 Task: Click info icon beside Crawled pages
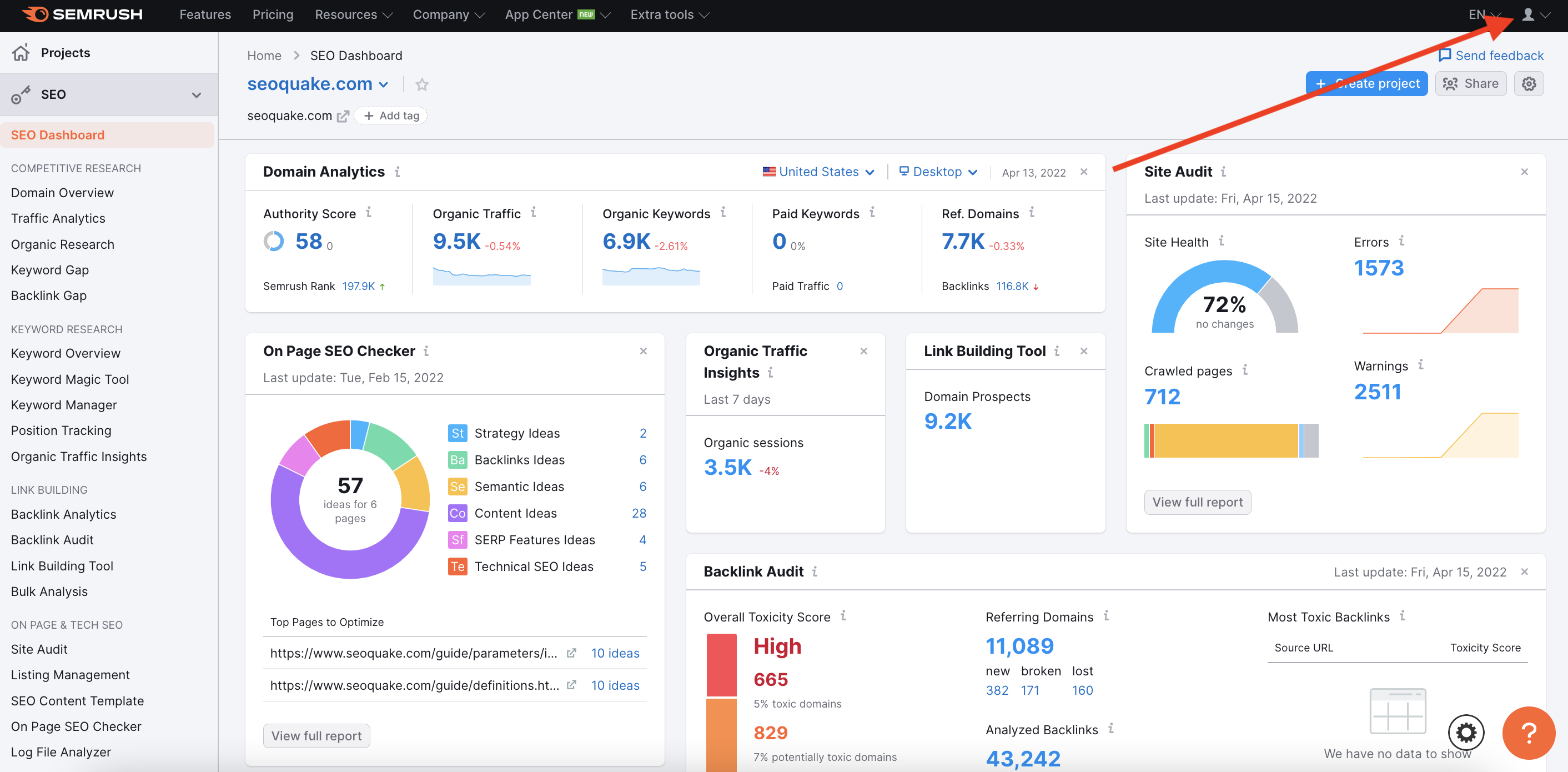pos(1245,369)
